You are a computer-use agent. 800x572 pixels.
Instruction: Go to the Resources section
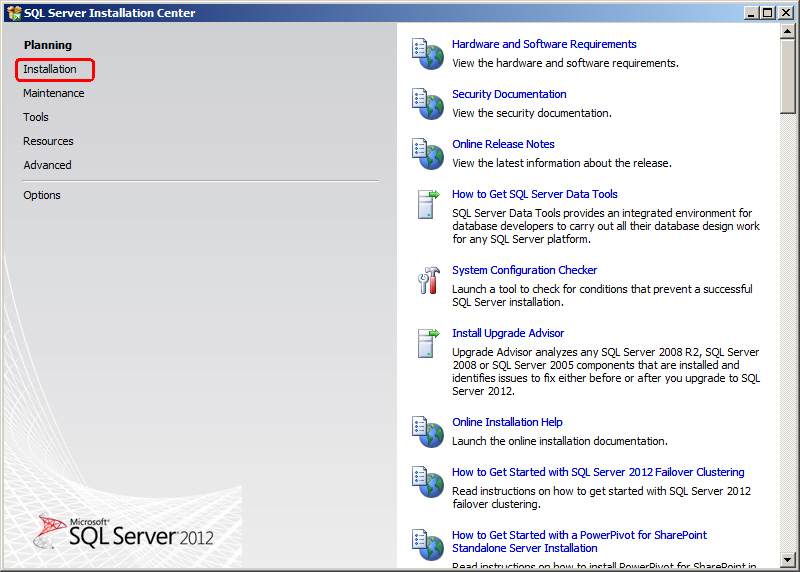pos(48,141)
